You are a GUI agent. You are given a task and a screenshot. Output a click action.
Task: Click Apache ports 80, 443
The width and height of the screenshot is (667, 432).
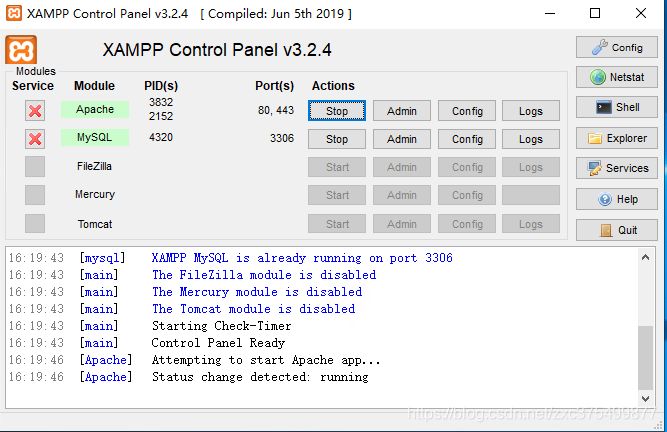(x=276, y=111)
